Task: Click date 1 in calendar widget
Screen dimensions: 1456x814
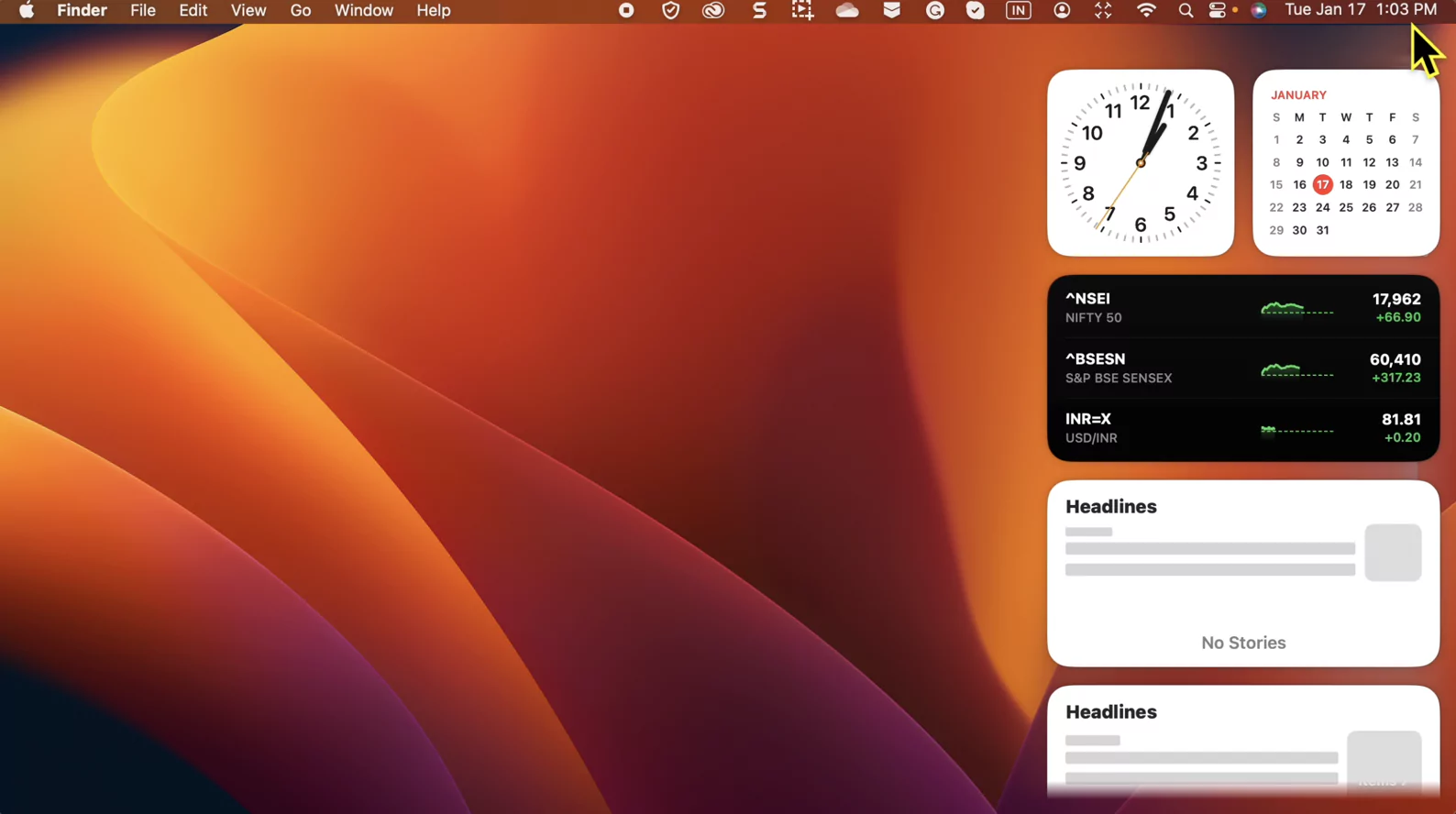Action: [x=1275, y=140]
